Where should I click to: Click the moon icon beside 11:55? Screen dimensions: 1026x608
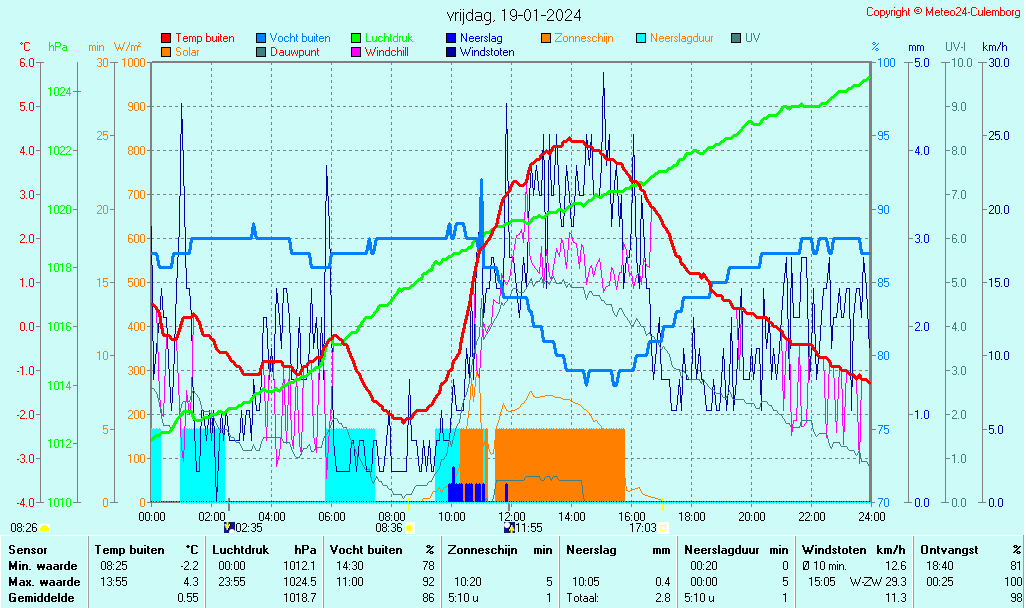510,527
